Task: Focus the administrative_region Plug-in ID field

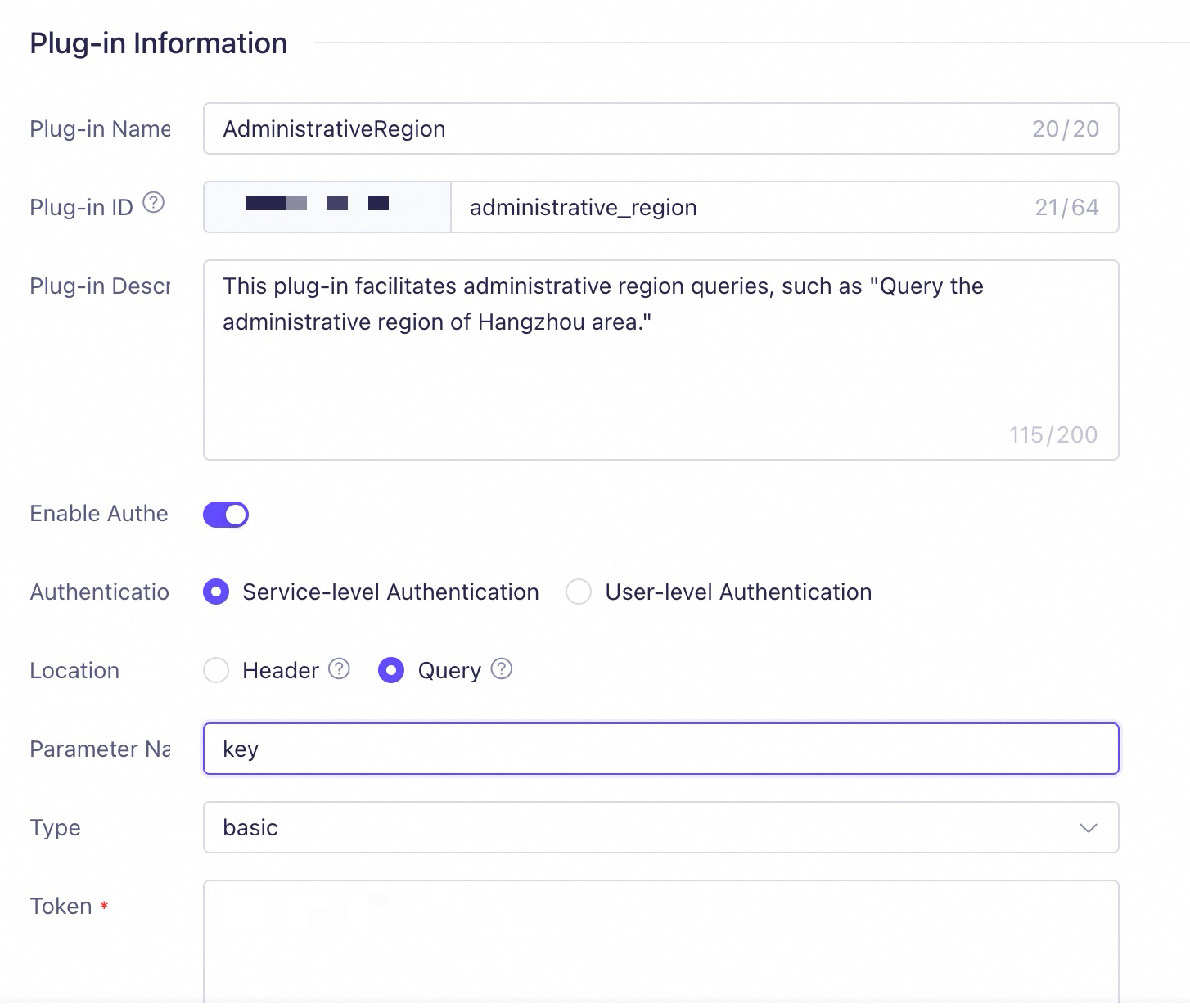Action: click(x=784, y=207)
